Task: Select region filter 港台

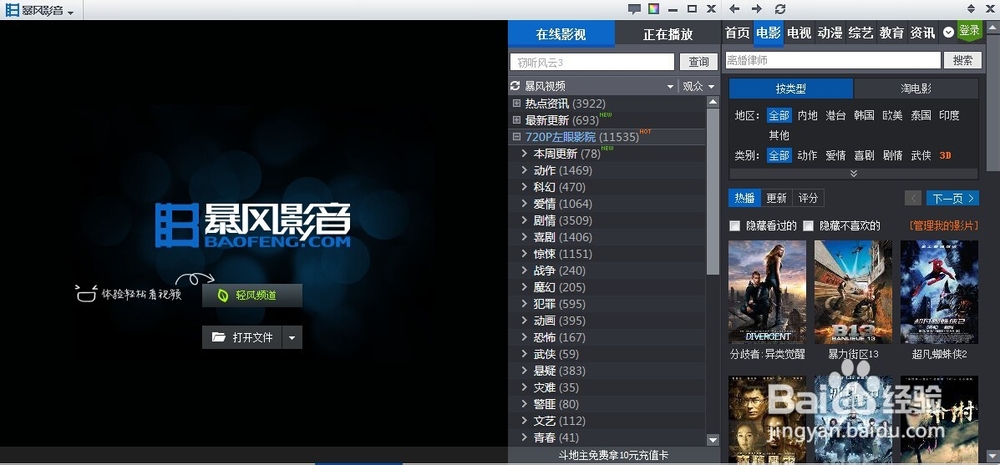Action: (835, 115)
